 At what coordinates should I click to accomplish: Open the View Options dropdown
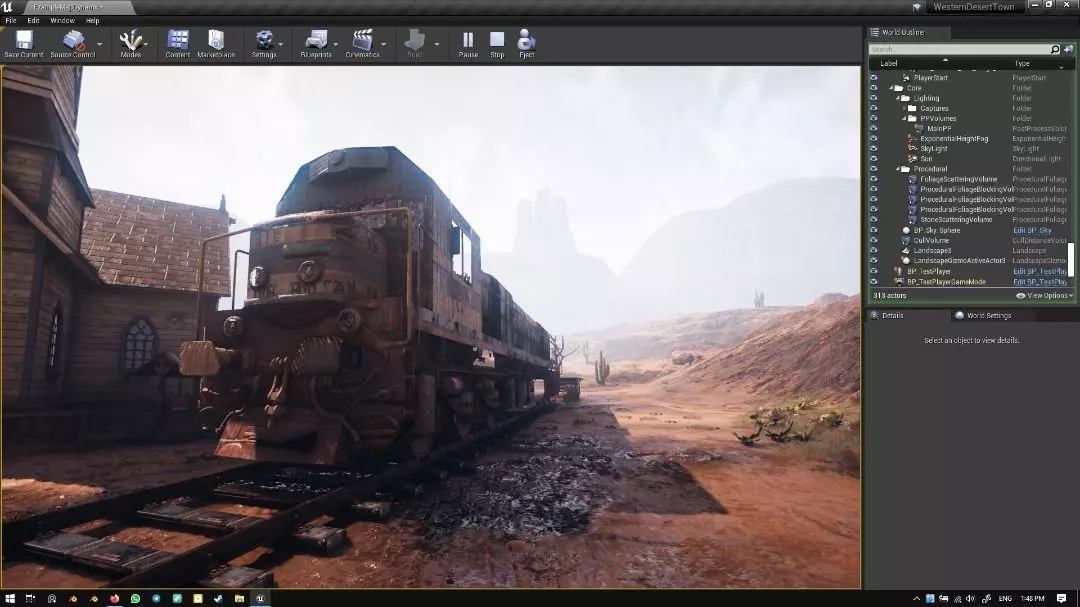[1044, 296]
